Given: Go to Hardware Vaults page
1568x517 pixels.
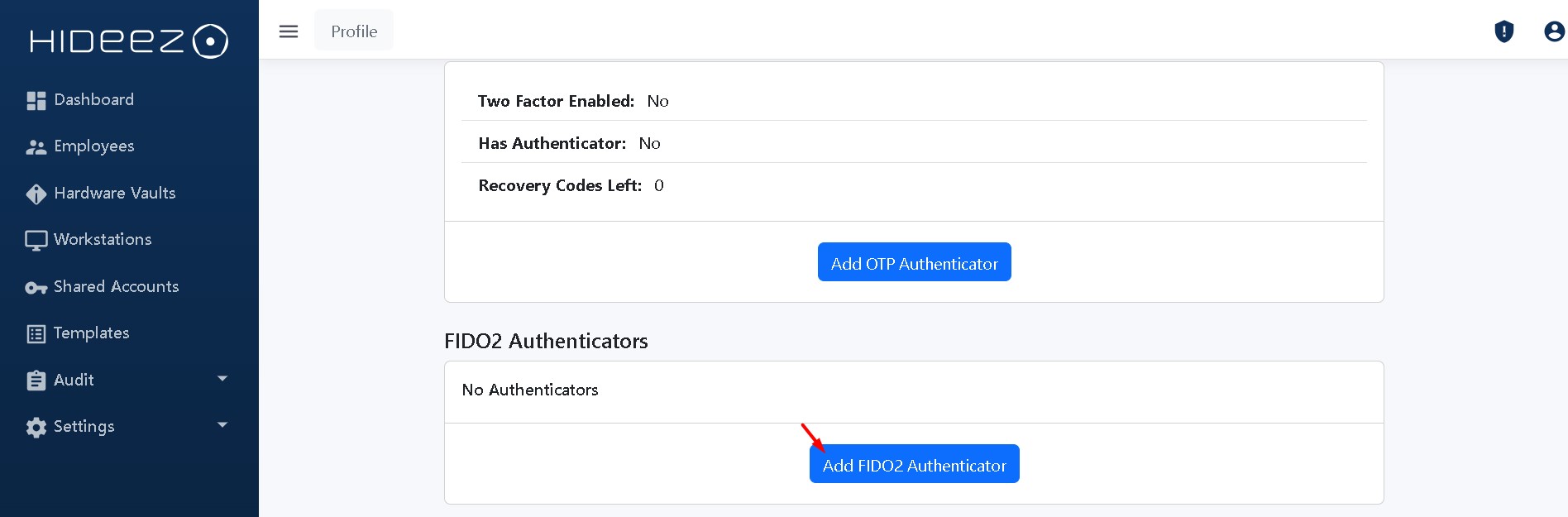Looking at the screenshot, I should [x=114, y=193].
